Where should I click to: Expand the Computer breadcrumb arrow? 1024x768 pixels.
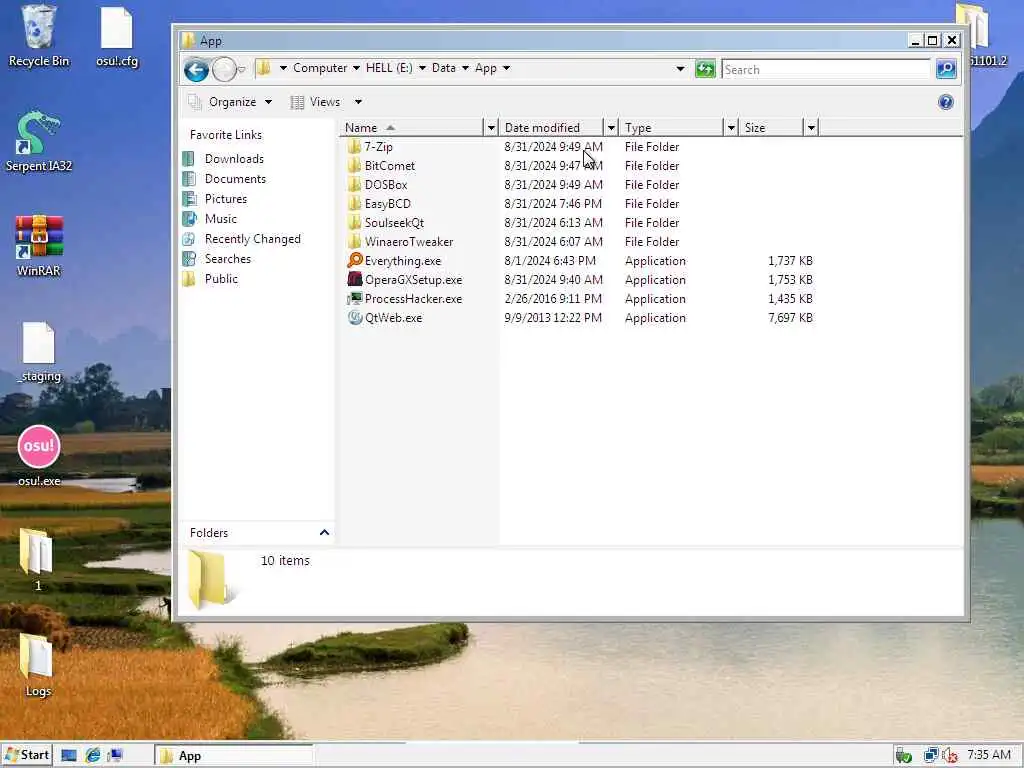click(356, 68)
